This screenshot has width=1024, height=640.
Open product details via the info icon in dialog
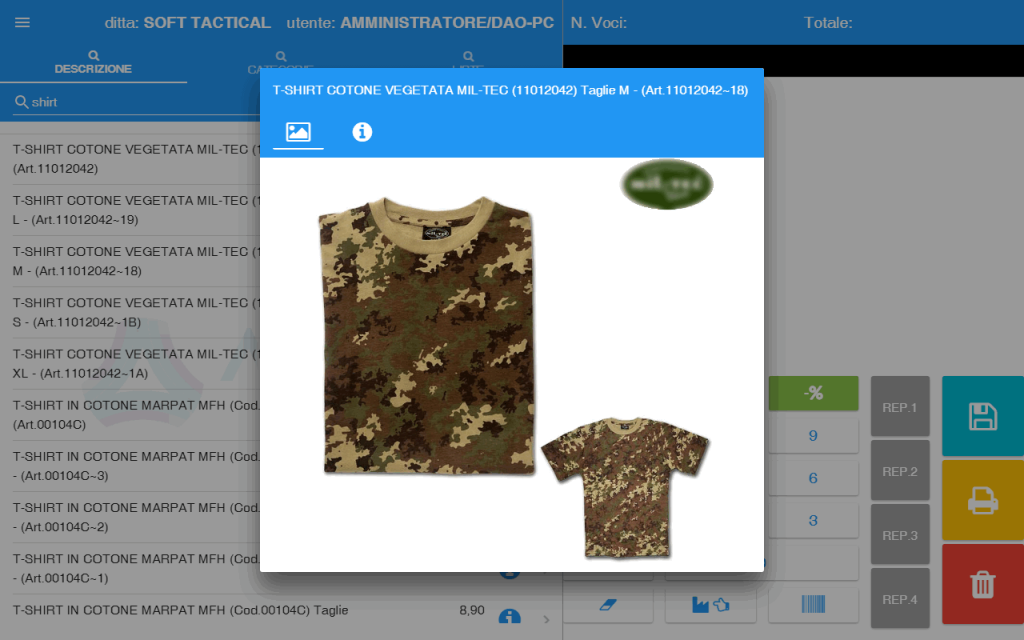pyautogui.click(x=362, y=131)
